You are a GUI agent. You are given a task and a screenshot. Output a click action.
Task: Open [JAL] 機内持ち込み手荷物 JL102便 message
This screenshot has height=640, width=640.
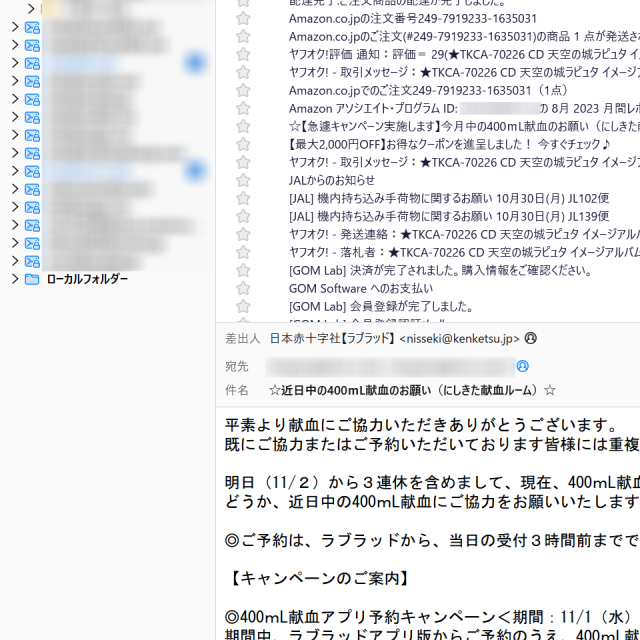449,198
